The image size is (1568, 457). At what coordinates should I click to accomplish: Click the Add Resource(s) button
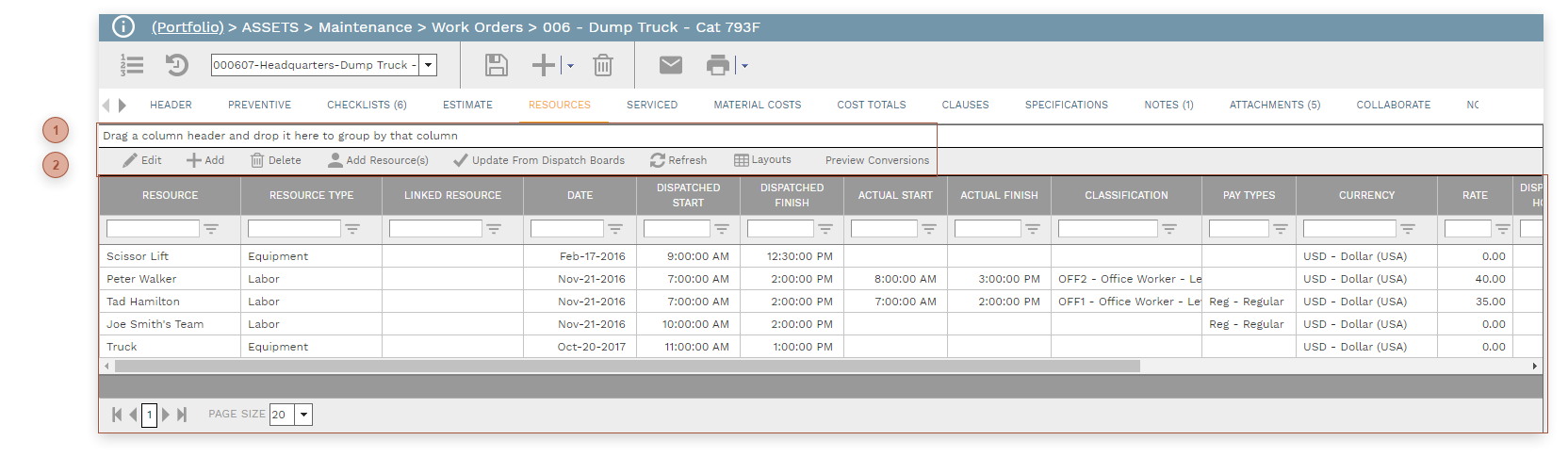(378, 160)
